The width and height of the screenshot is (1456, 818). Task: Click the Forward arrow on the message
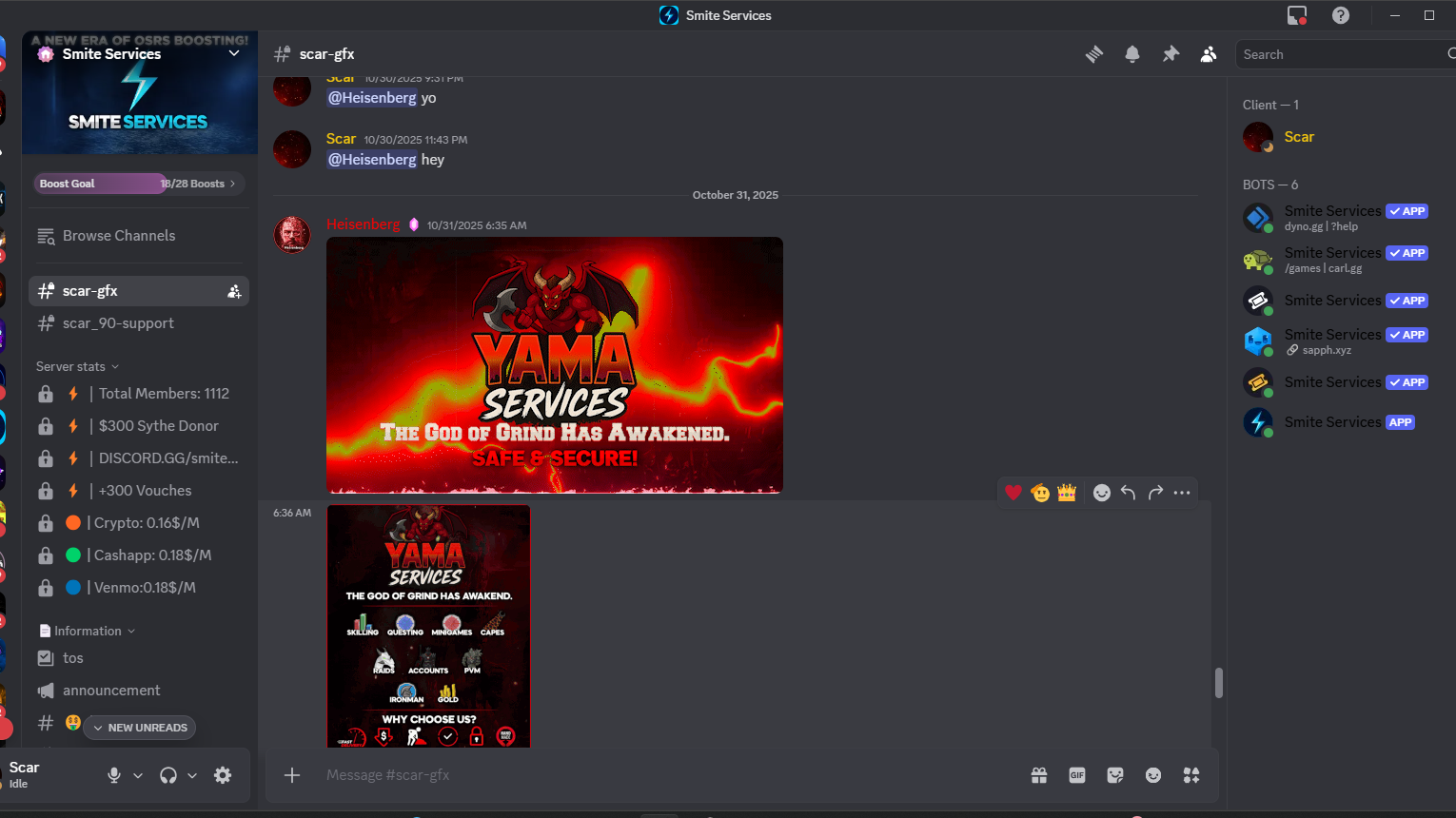[1155, 492]
